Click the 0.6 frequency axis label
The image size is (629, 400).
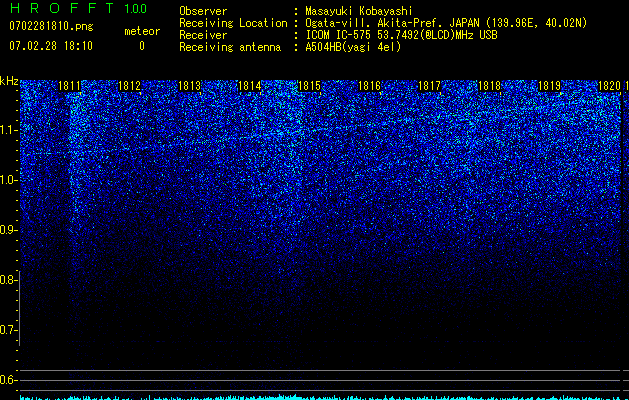8,380
